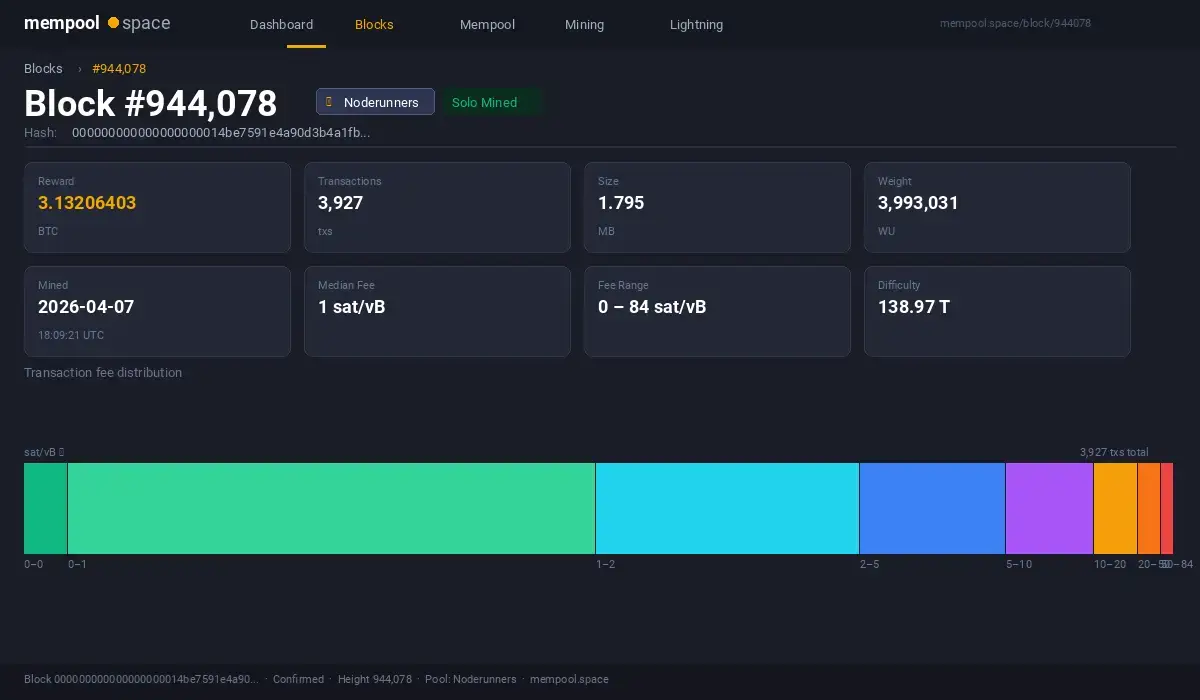The width and height of the screenshot is (1200, 700).
Task: Follow the Blocks breadcrumb link
Action: pyautogui.click(x=43, y=68)
